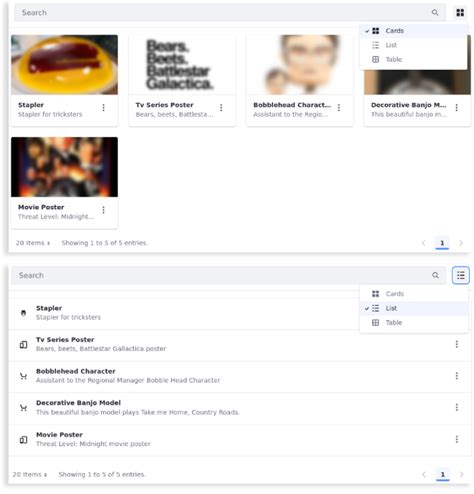
Task: Click next page arrow in list pagination
Action: pyautogui.click(x=461, y=474)
